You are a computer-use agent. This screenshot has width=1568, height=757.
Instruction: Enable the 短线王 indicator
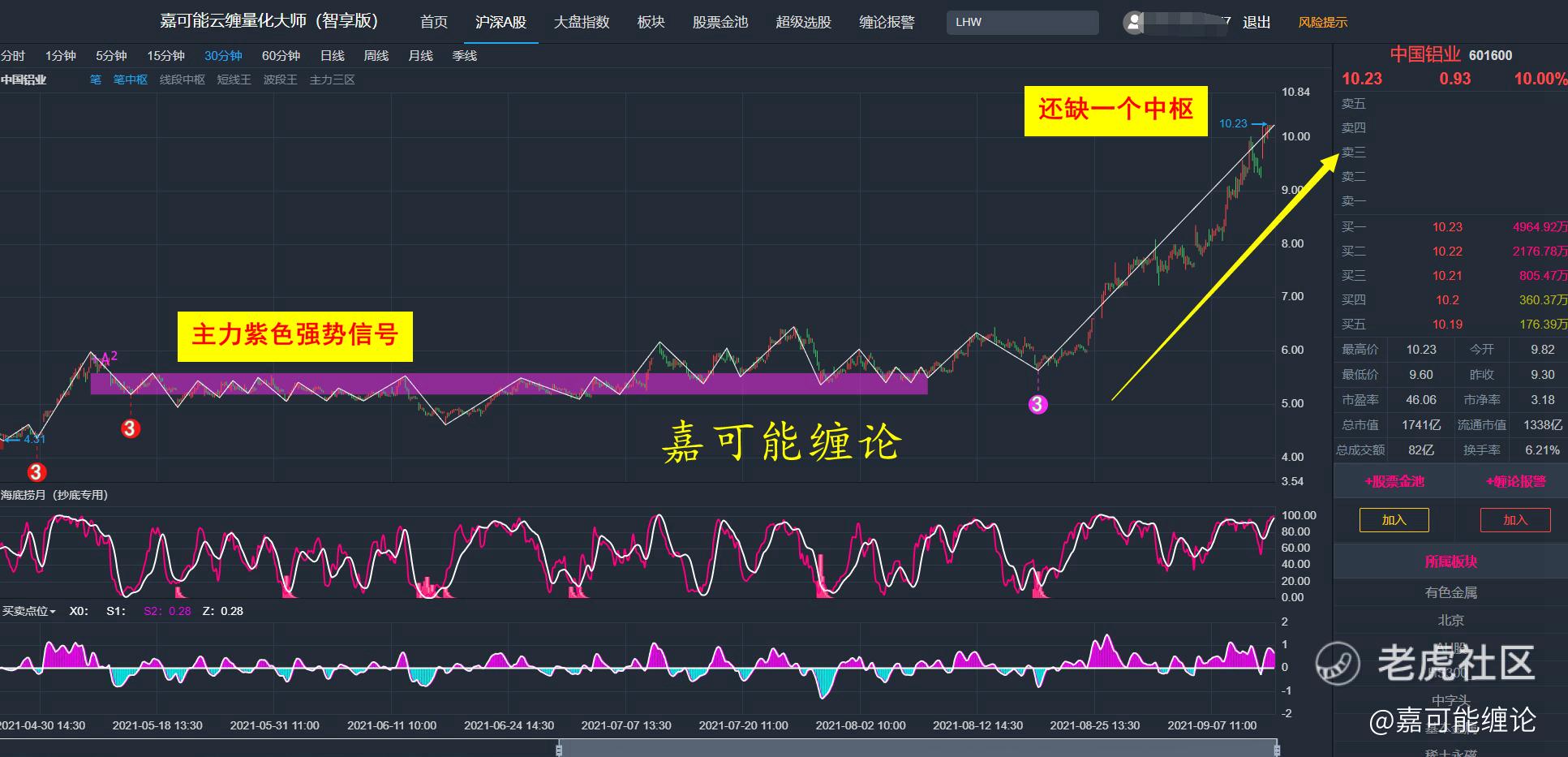tap(234, 80)
